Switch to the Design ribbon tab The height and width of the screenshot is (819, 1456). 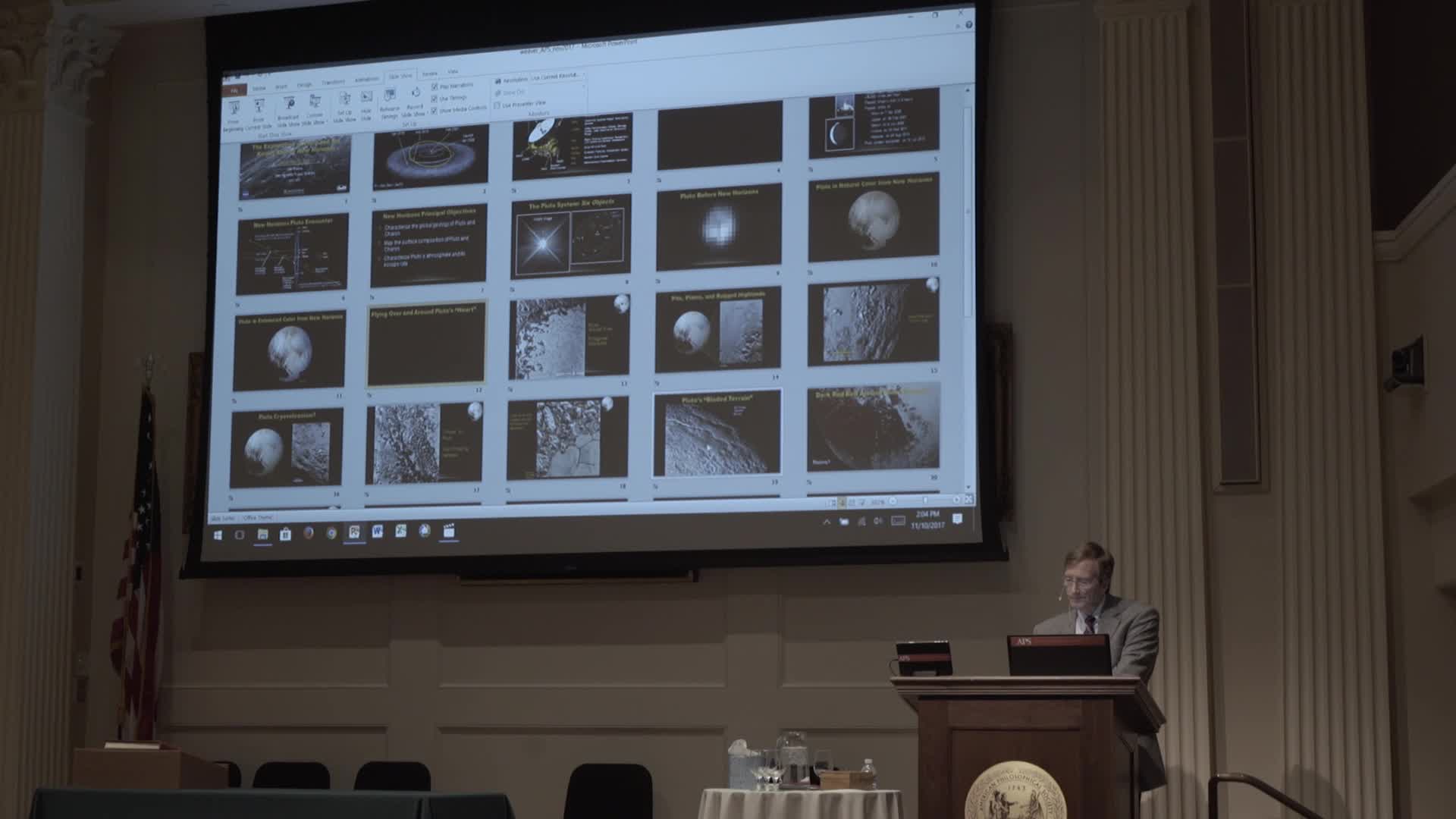point(304,84)
